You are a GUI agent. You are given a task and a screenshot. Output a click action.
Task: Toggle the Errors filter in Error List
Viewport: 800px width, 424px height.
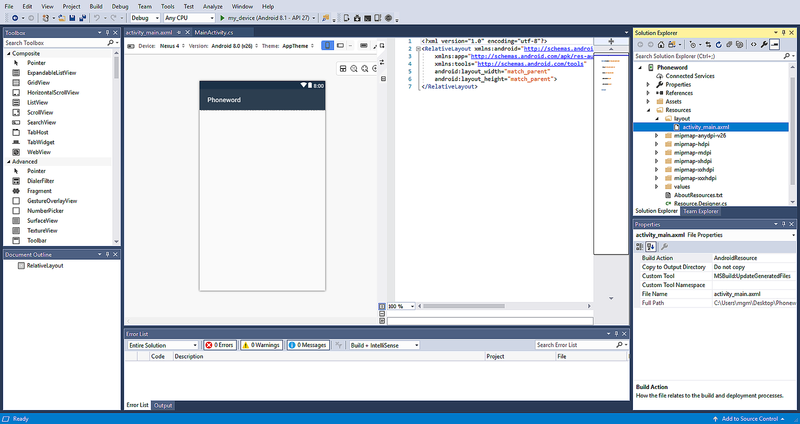tap(218, 345)
